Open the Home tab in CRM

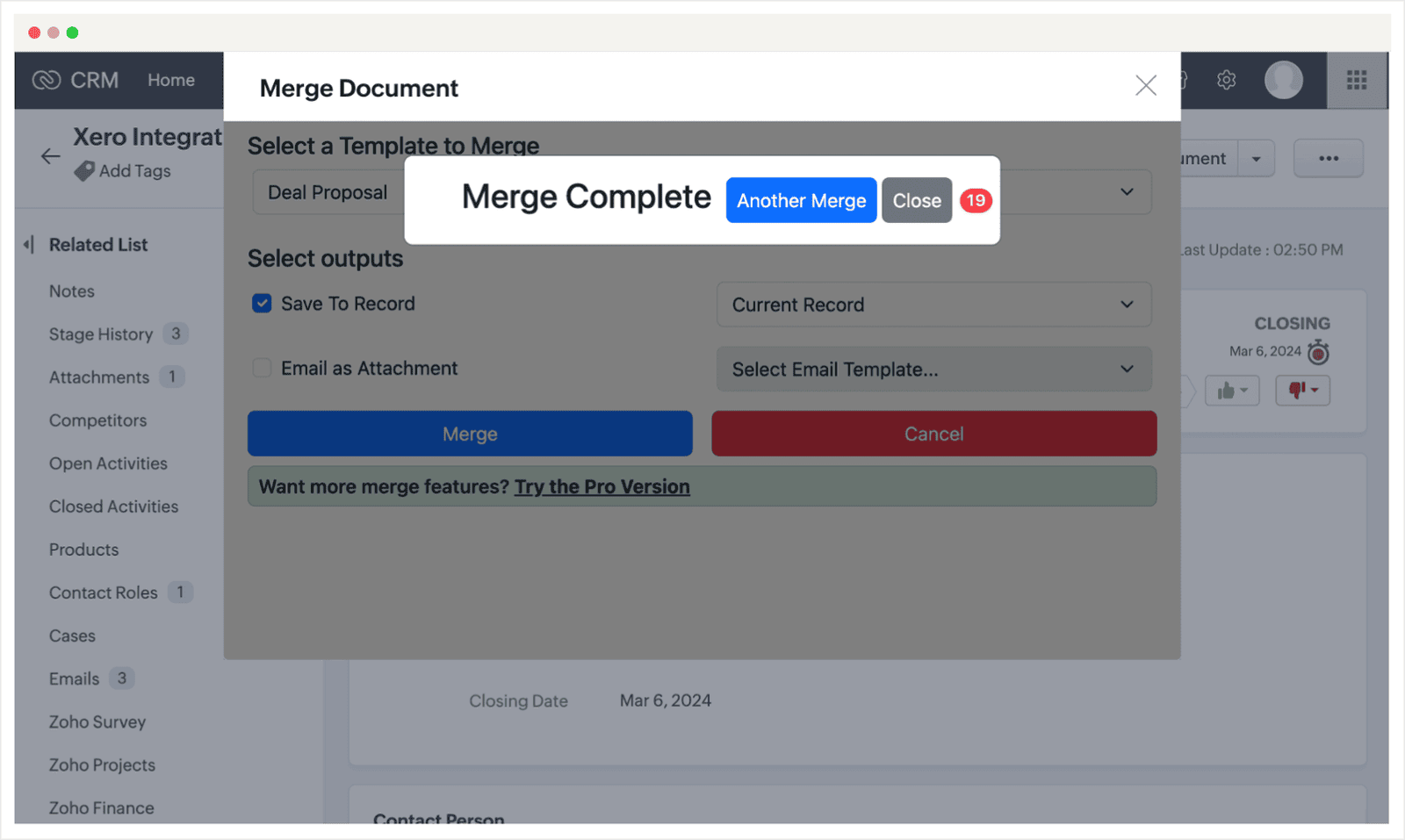171,80
